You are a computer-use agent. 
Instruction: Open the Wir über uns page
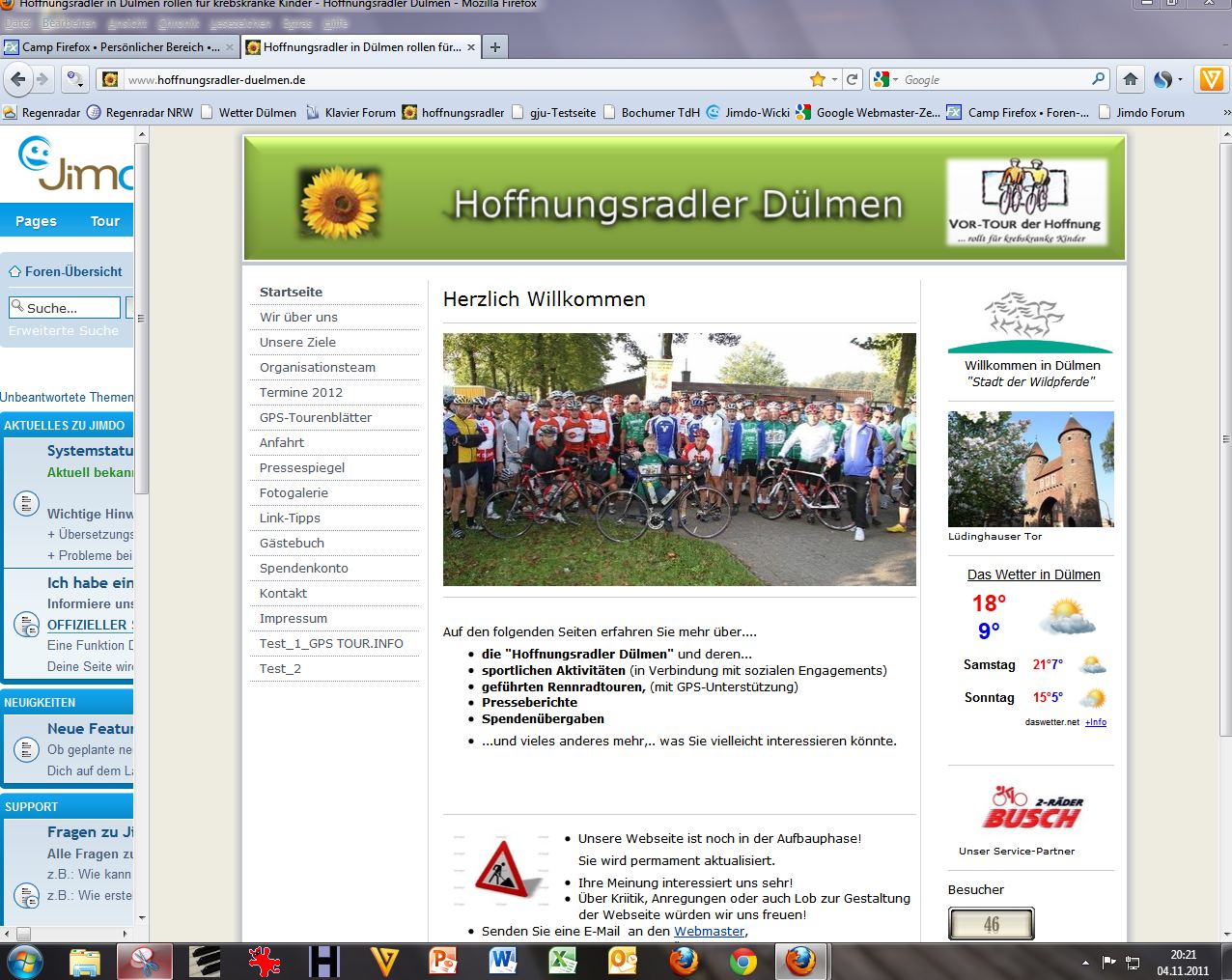pyautogui.click(x=298, y=317)
